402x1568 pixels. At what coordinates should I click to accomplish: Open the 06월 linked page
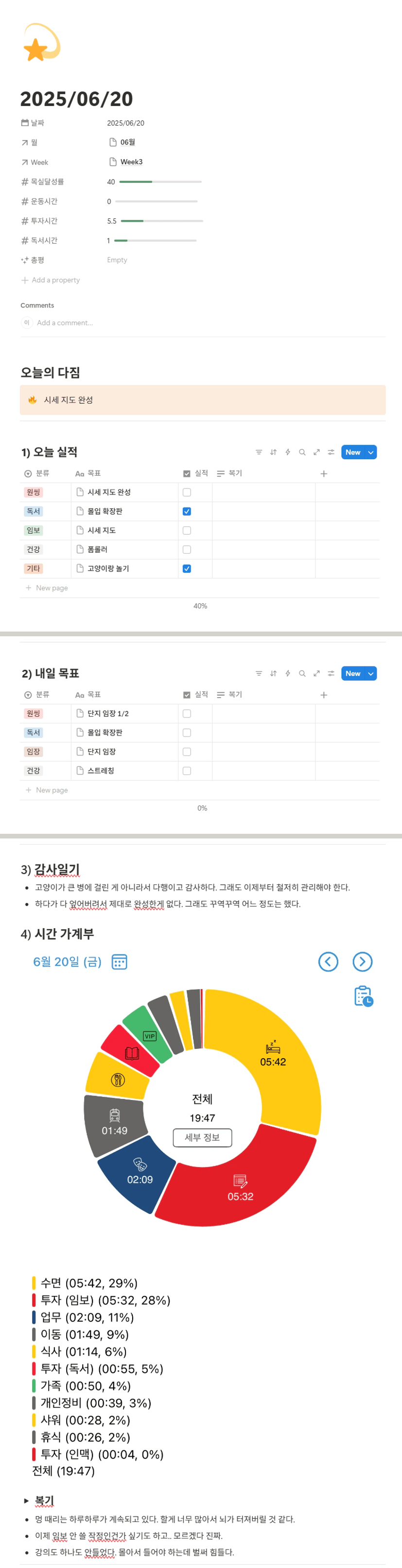point(127,143)
